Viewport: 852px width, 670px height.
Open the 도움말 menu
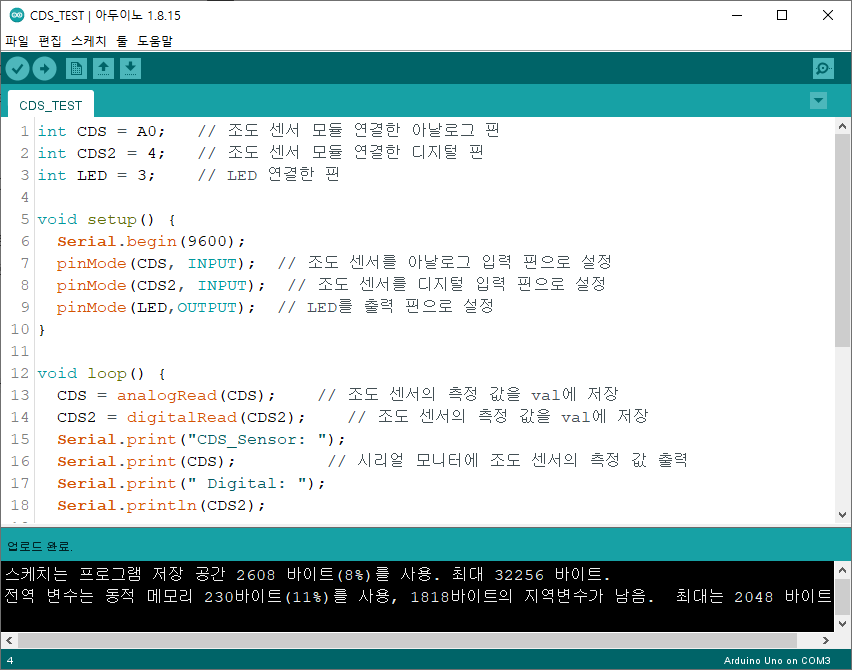click(x=155, y=41)
